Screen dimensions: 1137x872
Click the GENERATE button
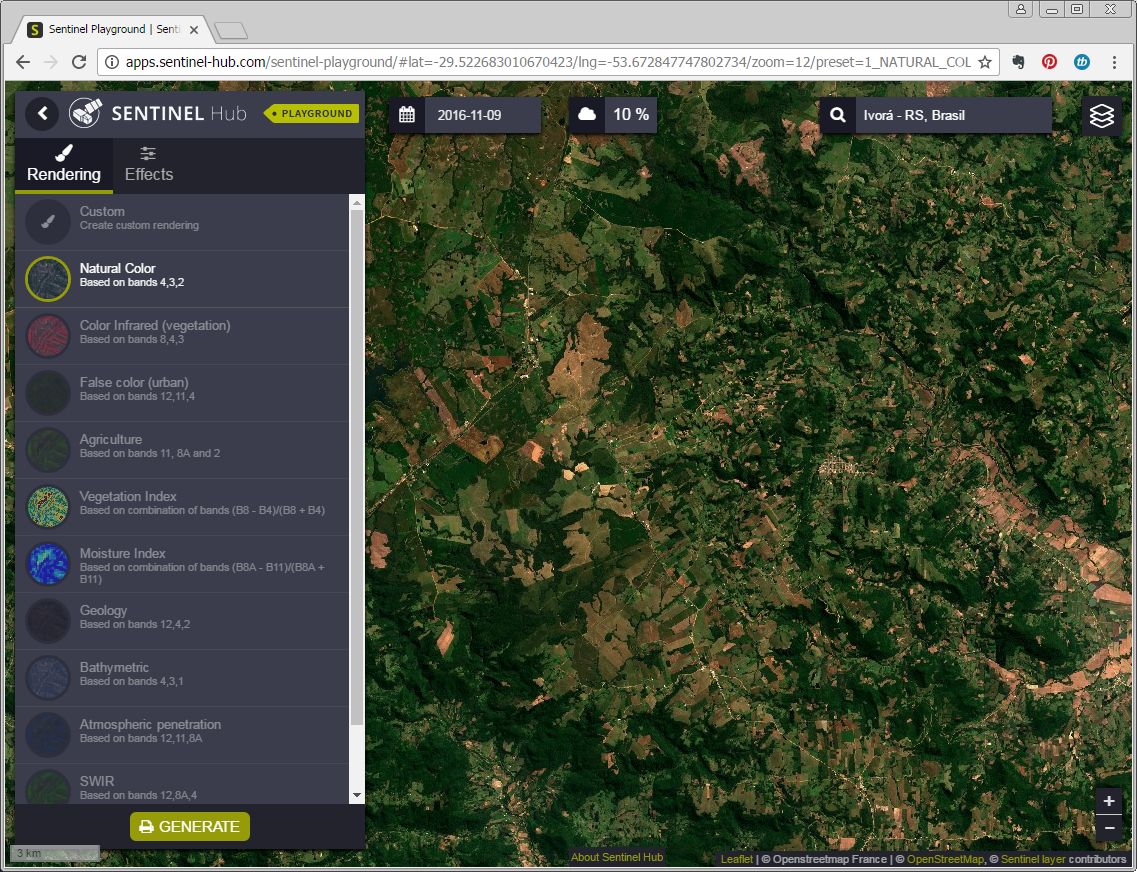click(x=189, y=826)
